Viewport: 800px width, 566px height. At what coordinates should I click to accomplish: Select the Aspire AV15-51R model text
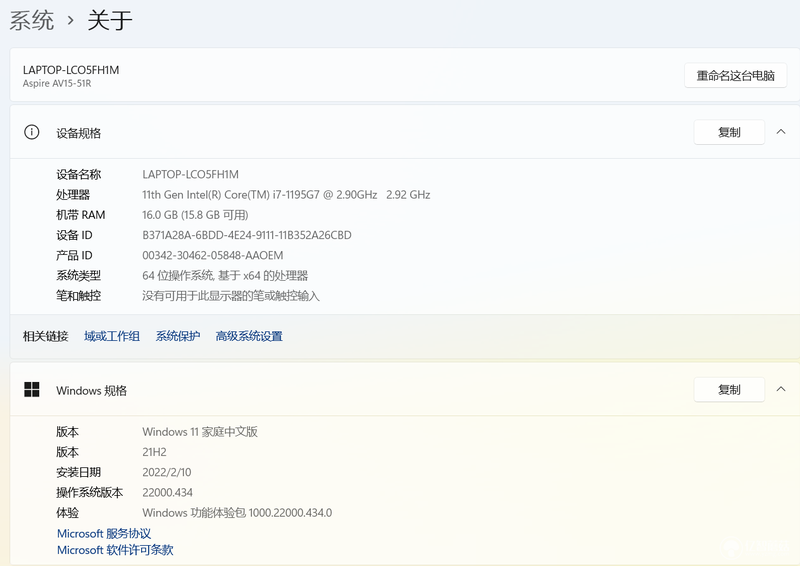(x=57, y=84)
